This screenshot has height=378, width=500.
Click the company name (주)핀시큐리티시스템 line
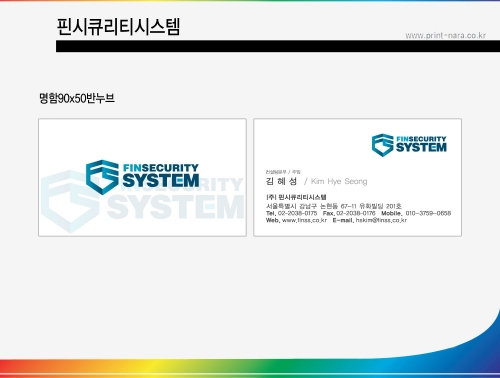[x=296, y=197]
